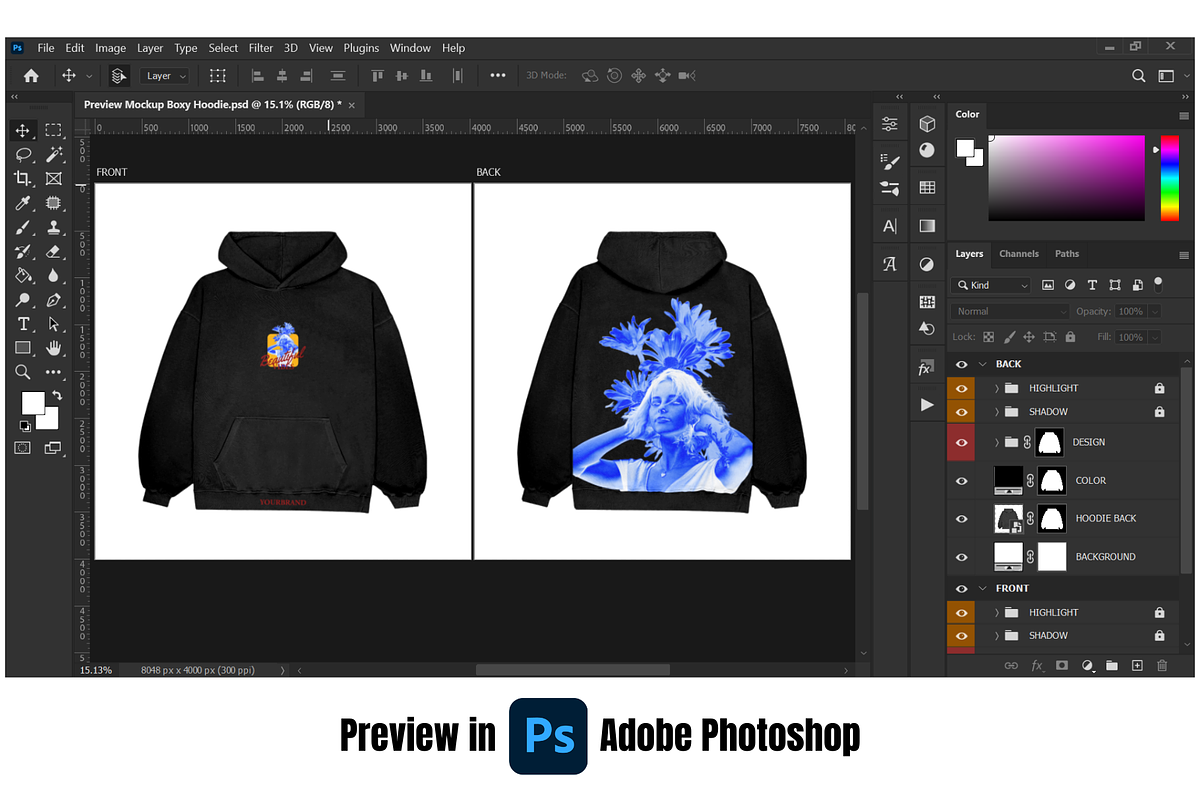Select the Rectangle shape tool

(x=23, y=348)
